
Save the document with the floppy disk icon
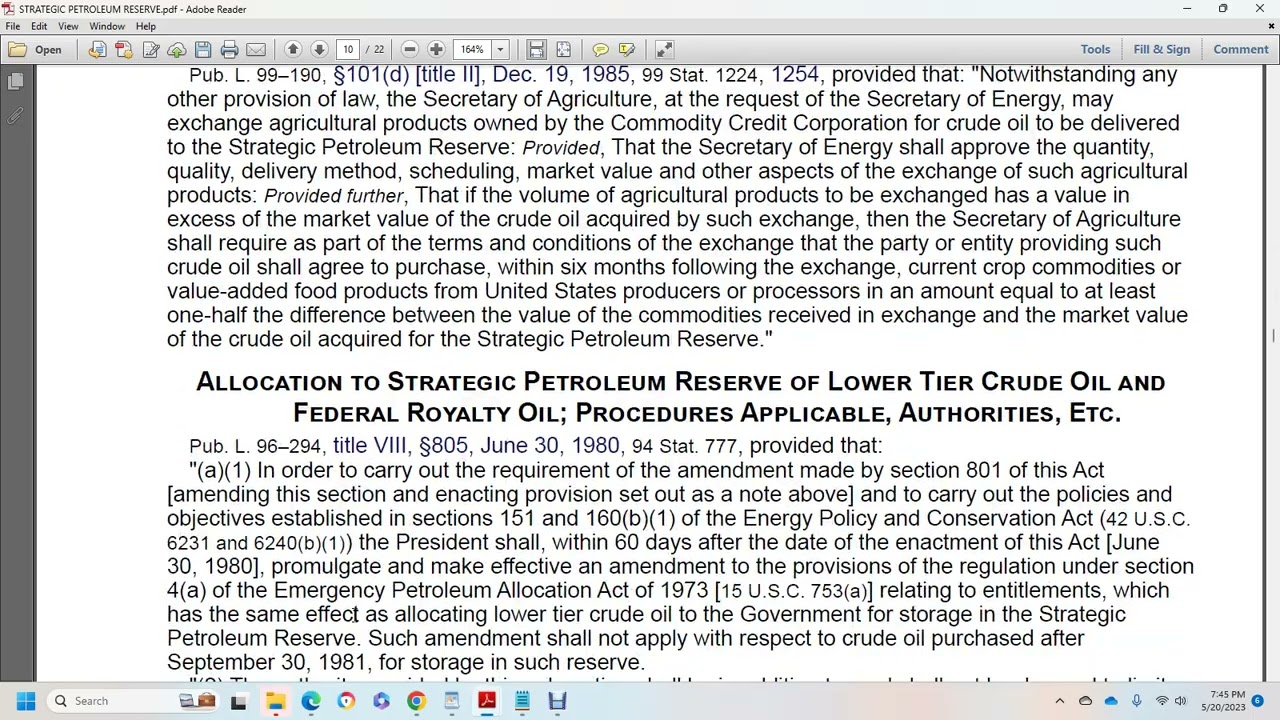point(203,49)
